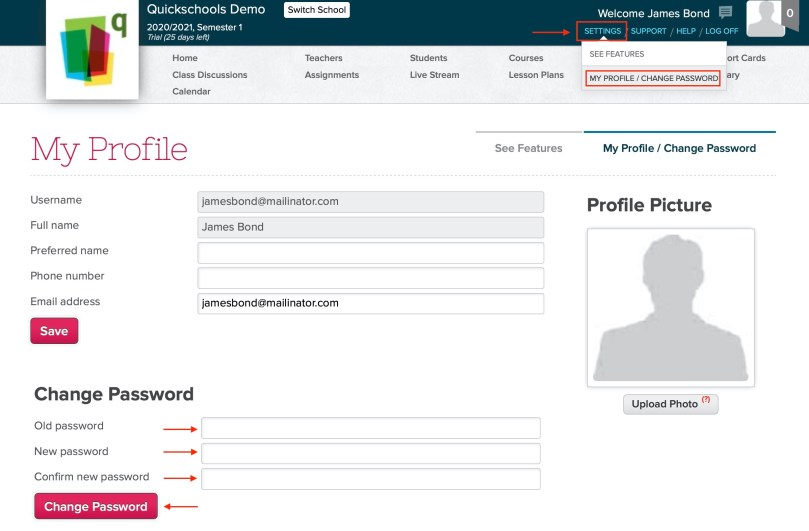Click the Email address field
The height and width of the screenshot is (531, 809).
pyautogui.click(x=370, y=303)
